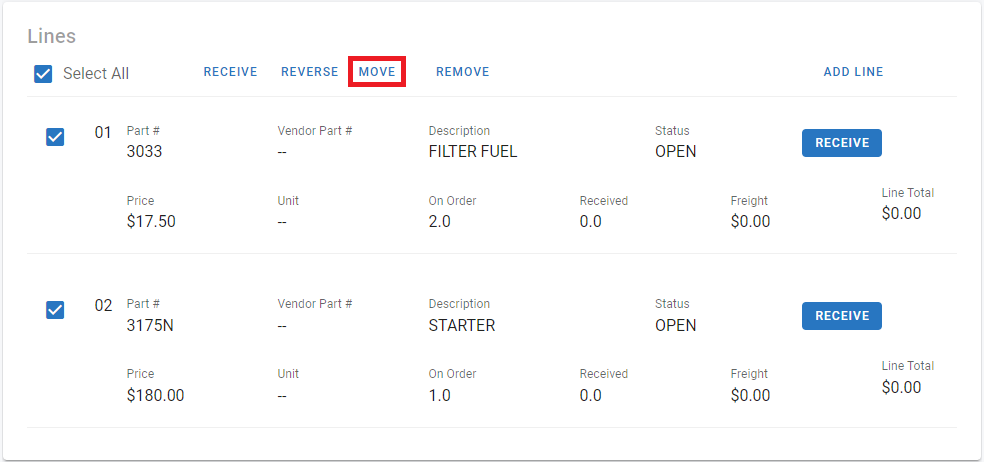Click the $180.00 price value

click(x=155, y=395)
